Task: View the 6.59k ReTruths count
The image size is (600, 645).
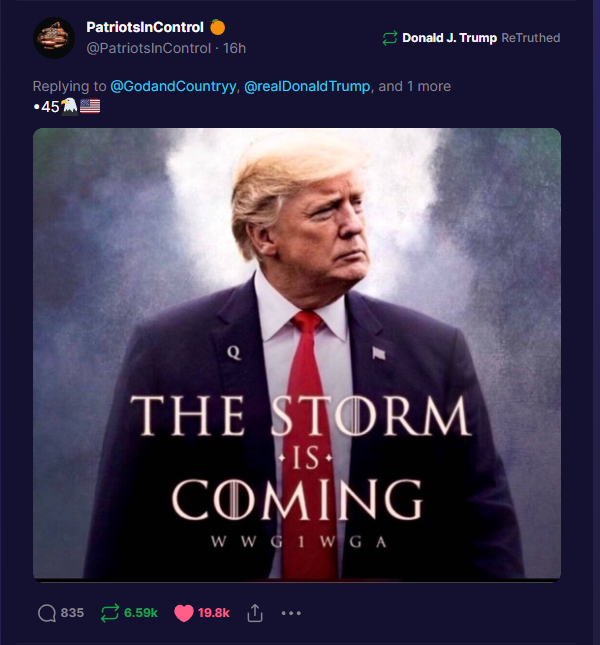Action: coord(141,613)
